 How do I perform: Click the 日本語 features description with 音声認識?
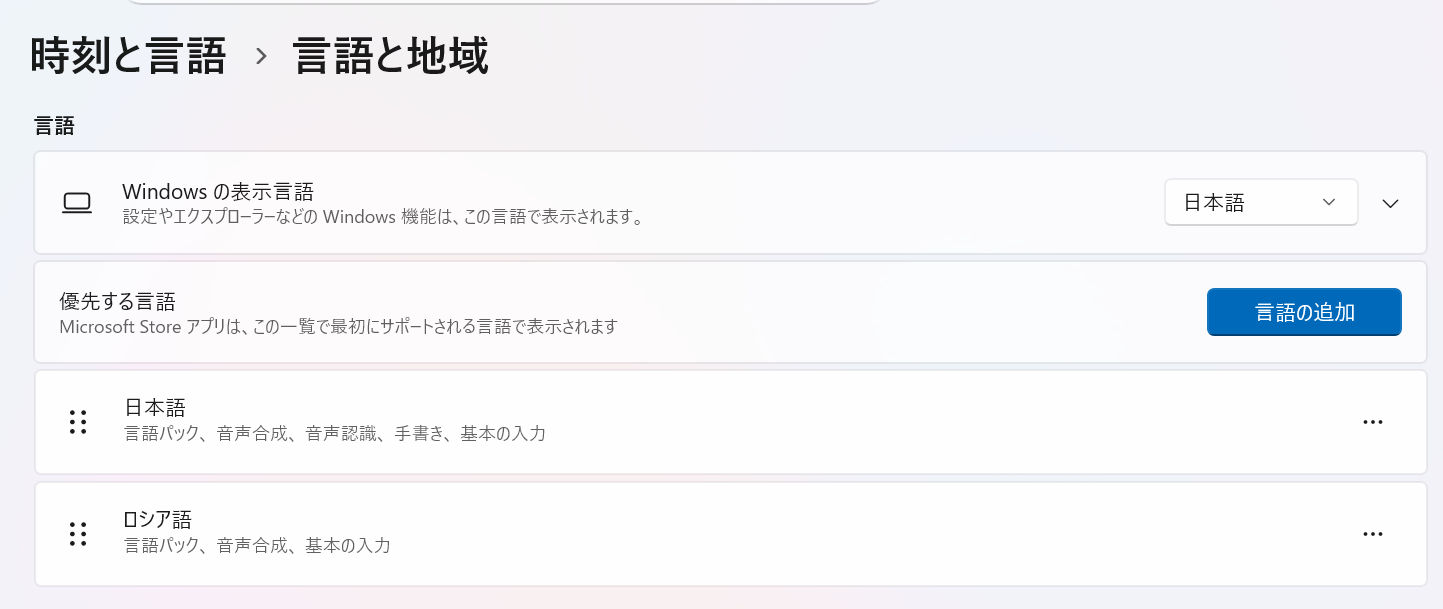pyautogui.click(x=334, y=434)
